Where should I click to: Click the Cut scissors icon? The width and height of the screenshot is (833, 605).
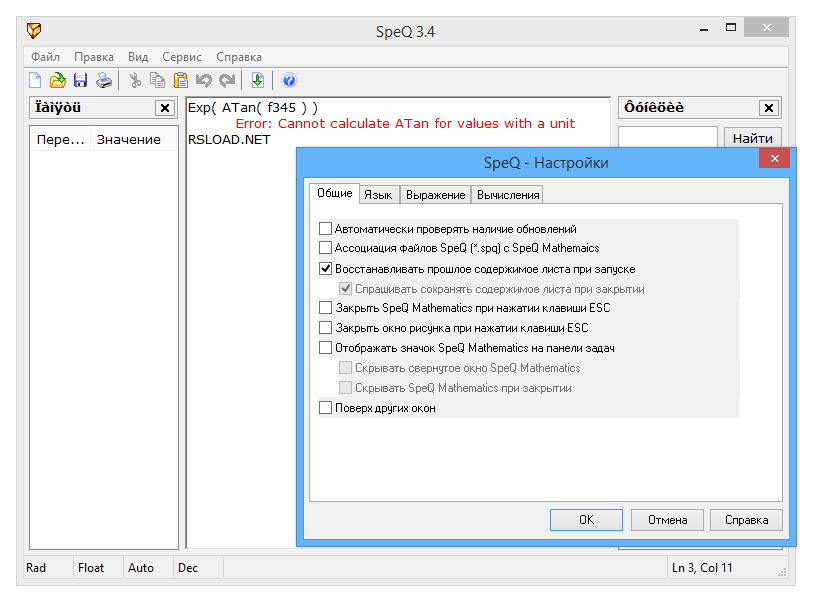135,80
